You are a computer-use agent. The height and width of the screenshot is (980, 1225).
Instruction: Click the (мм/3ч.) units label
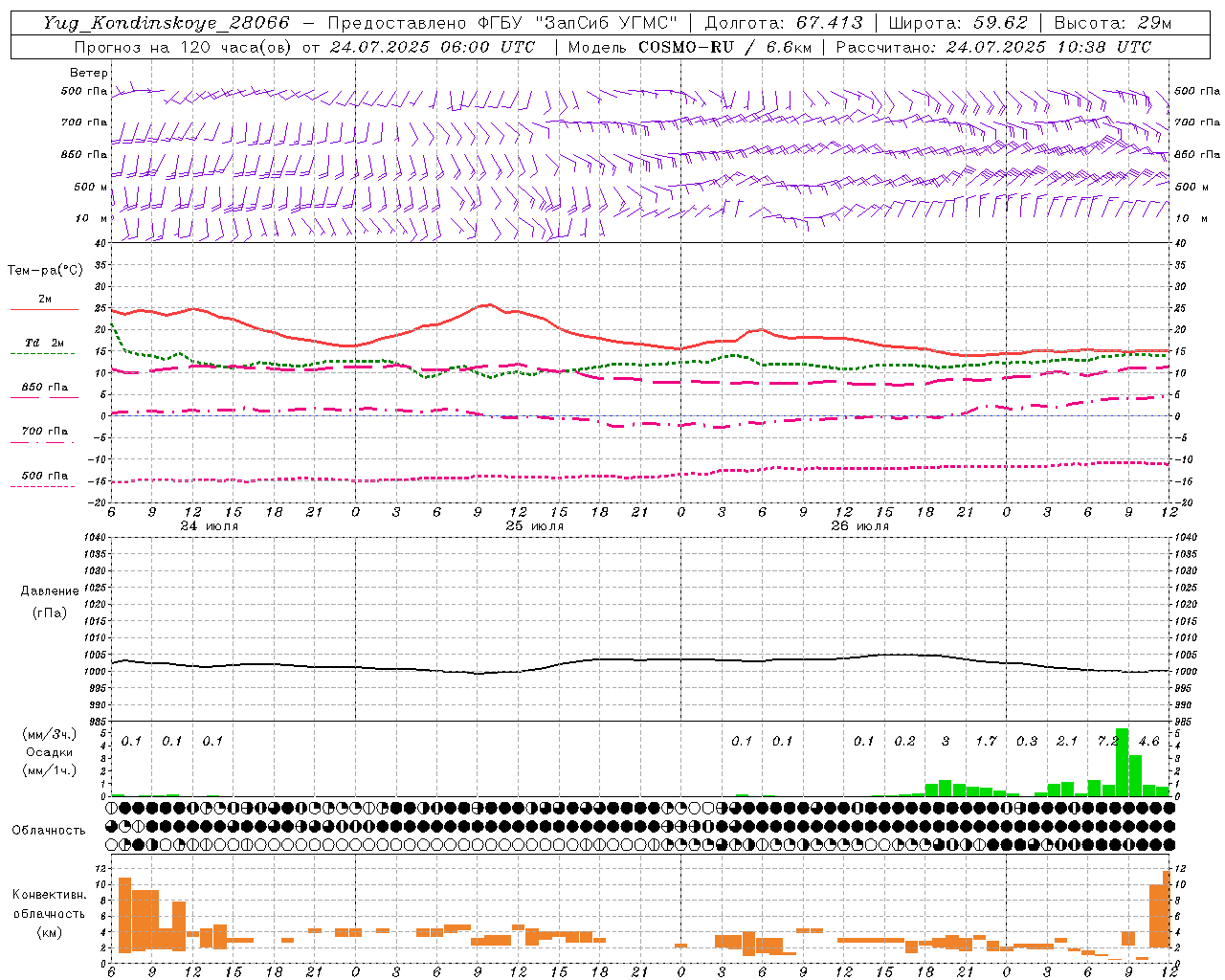(49, 734)
